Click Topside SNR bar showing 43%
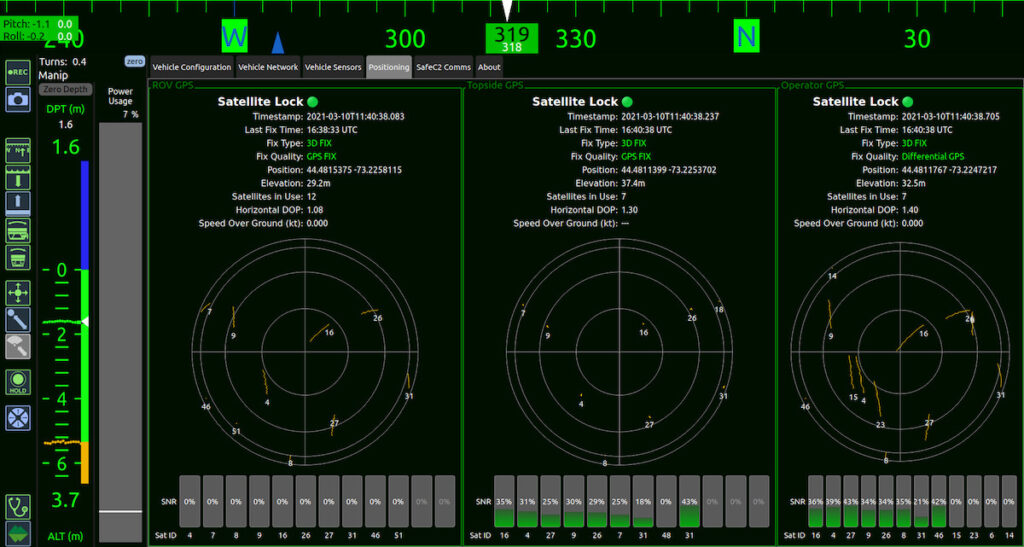This screenshot has height=547, width=1024. [x=690, y=501]
